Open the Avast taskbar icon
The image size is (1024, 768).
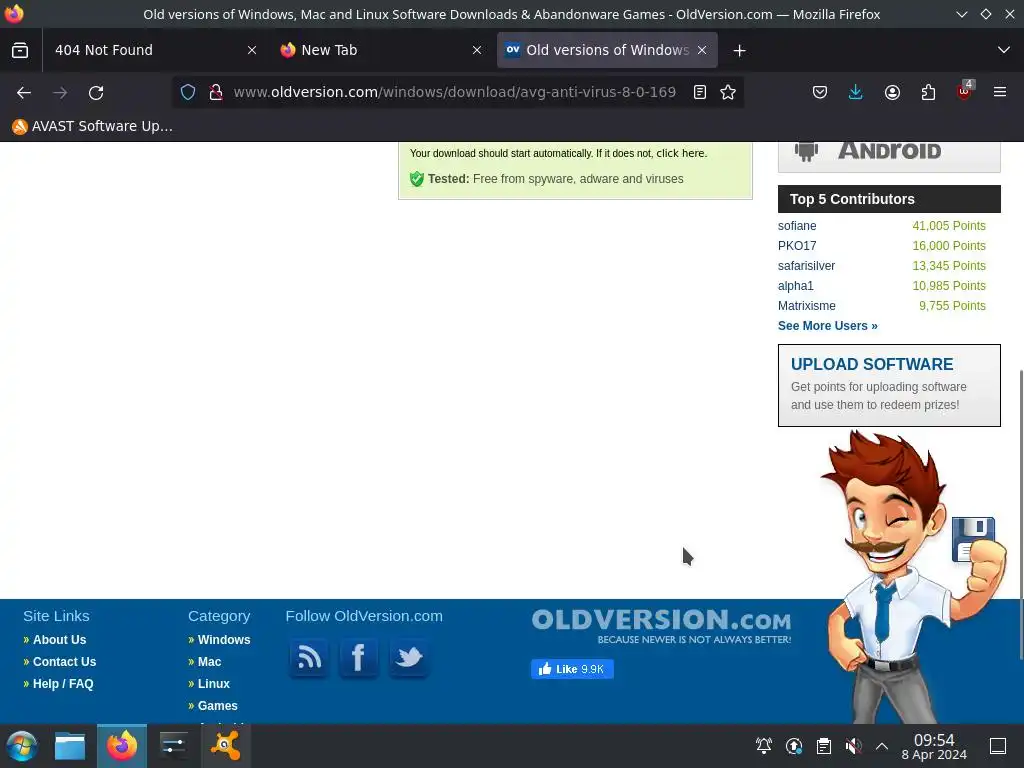click(x=225, y=746)
